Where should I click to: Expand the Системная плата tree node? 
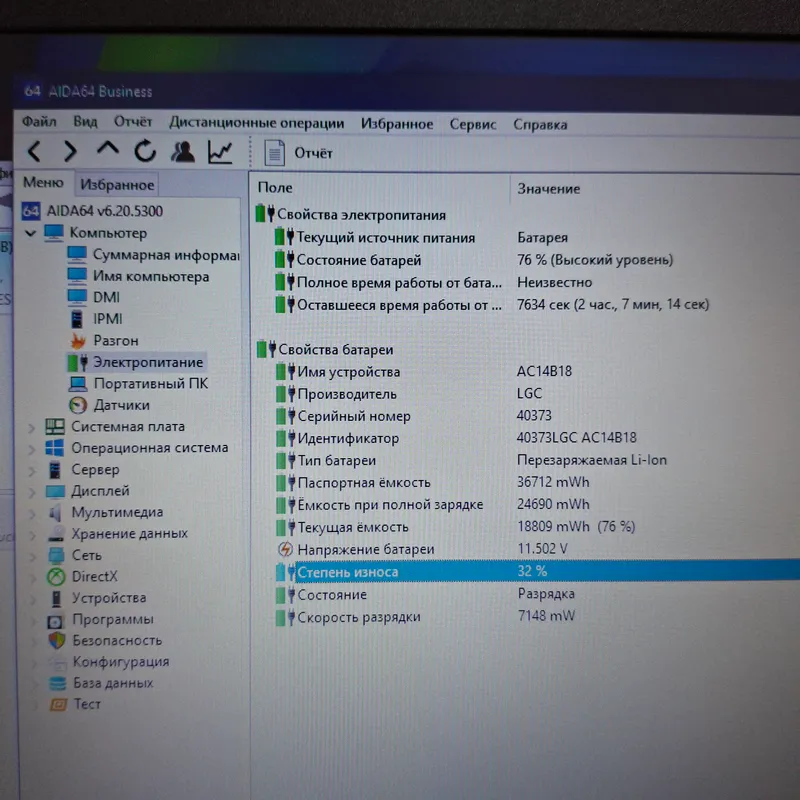[31, 428]
